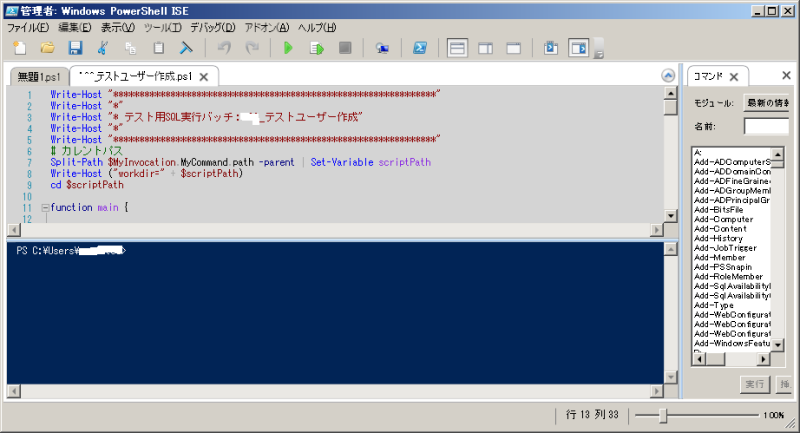Open the デバッグ(D) menu
The height and width of the screenshot is (433, 800).
coord(213,28)
